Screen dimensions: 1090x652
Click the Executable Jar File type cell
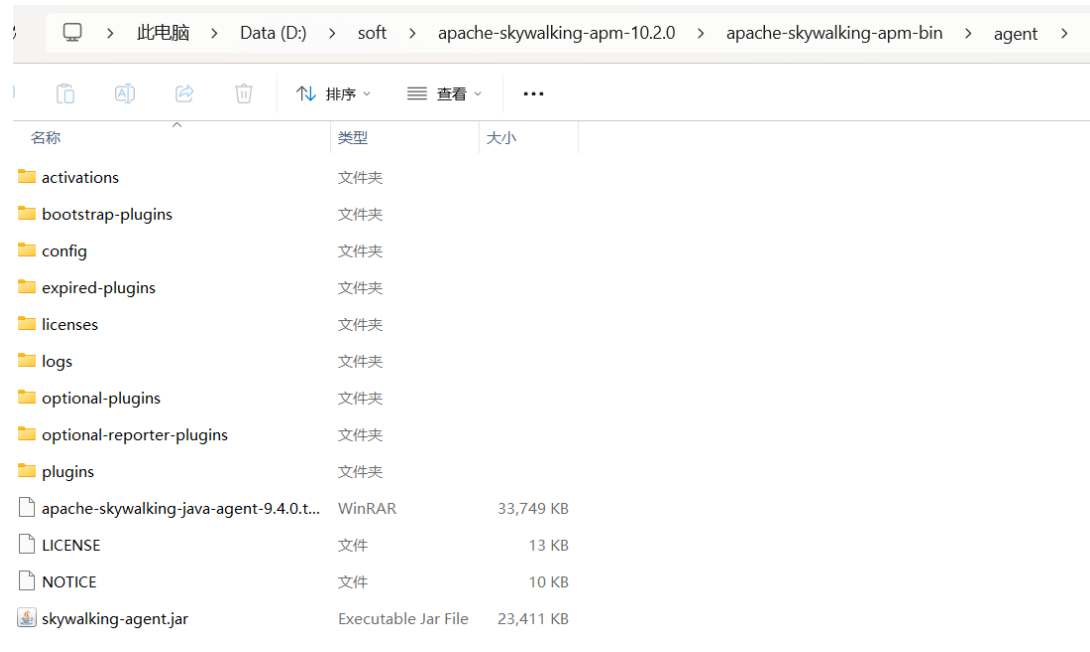[403, 619]
